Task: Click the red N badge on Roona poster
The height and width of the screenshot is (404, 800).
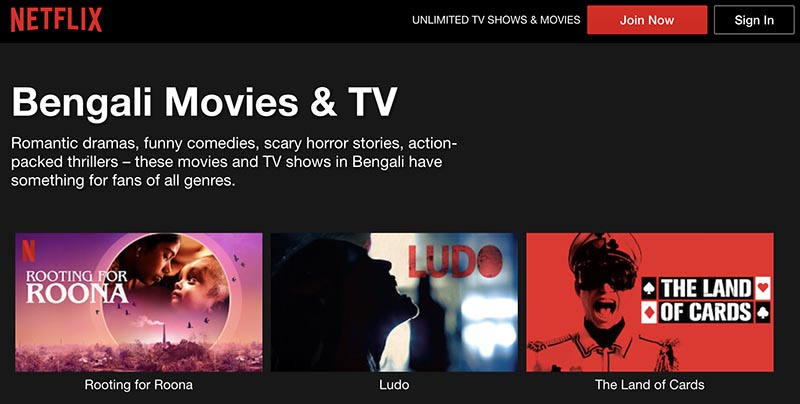Action: tap(29, 251)
